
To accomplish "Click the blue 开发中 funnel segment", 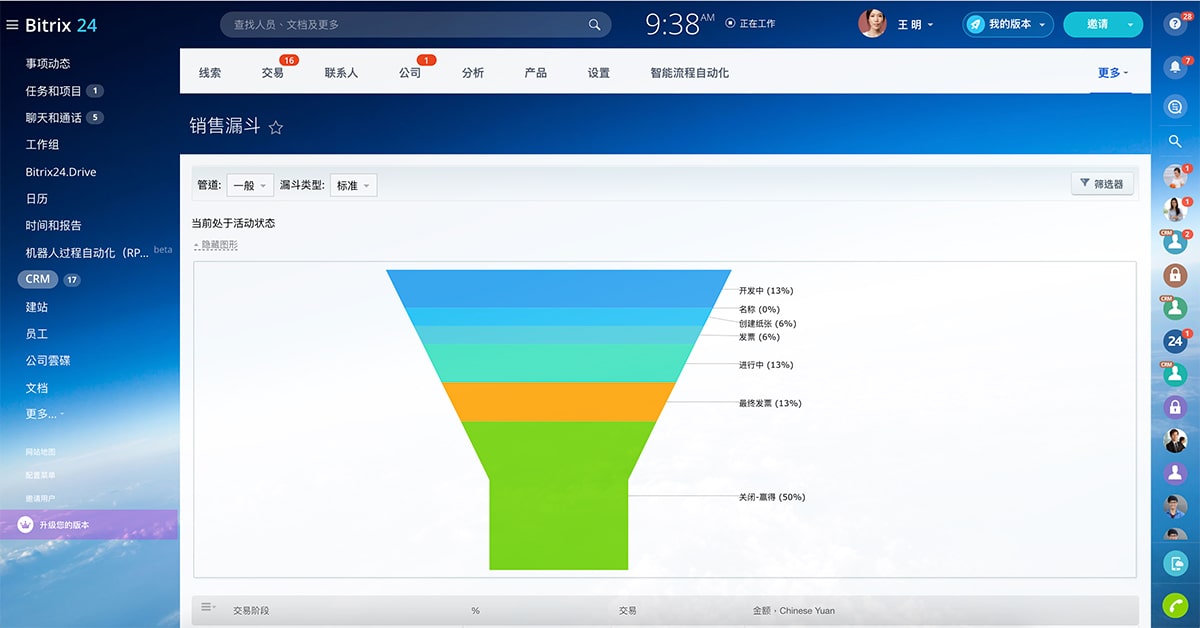I will (x=559, y=288).
